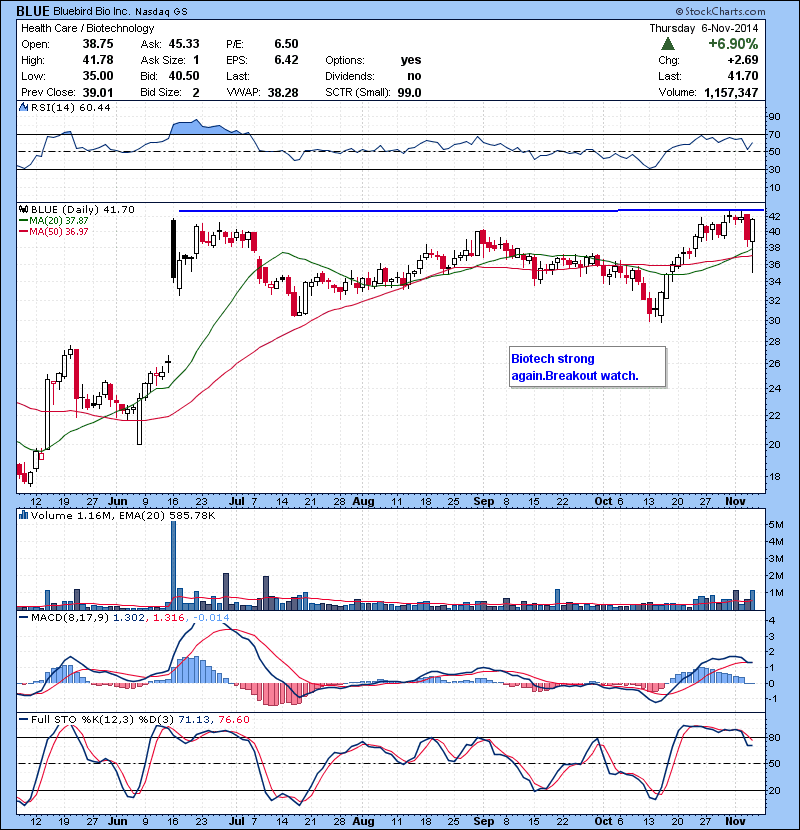The image size is (800, 830).
Task: Click the MACD histogram value -0.014
Action: [x=211, y=617]
